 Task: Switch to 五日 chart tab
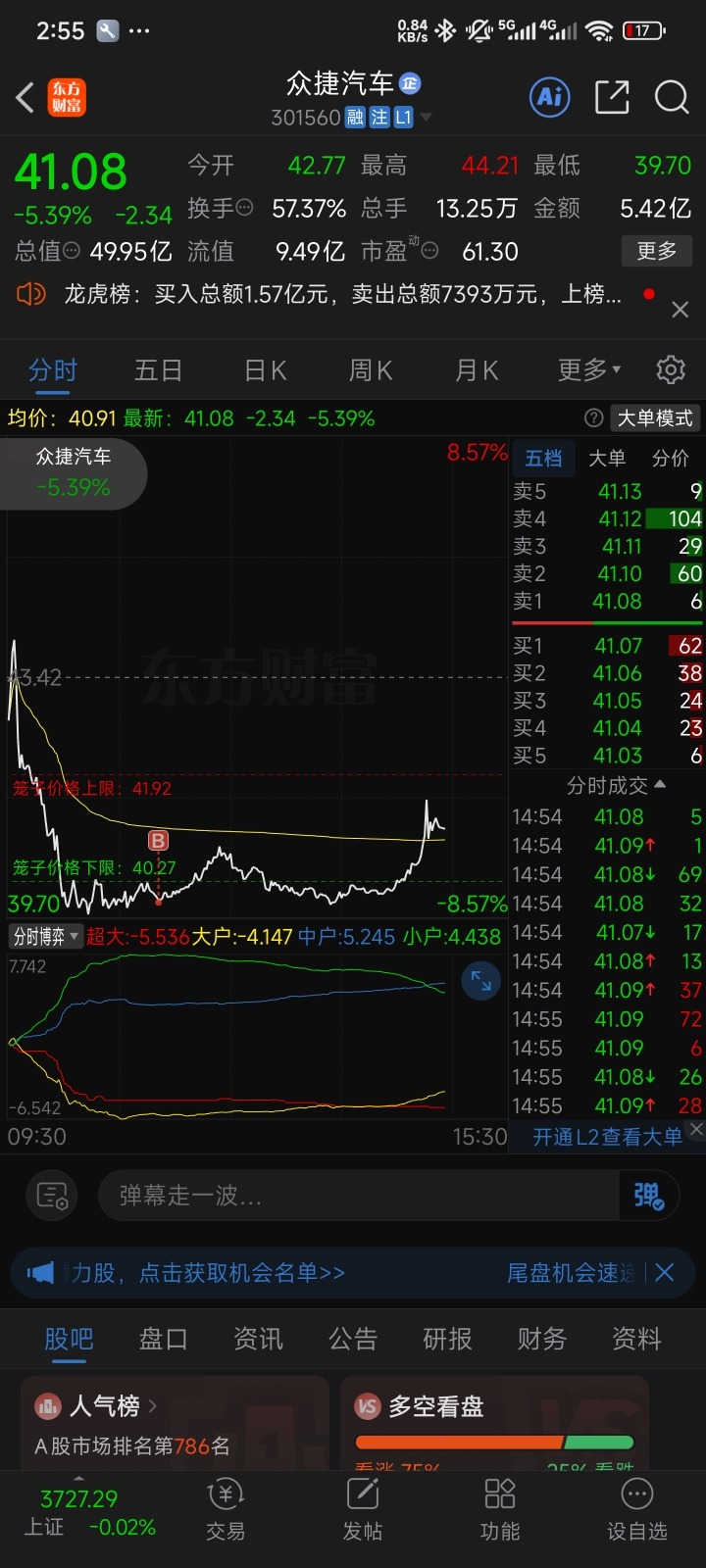pos(158,370)
